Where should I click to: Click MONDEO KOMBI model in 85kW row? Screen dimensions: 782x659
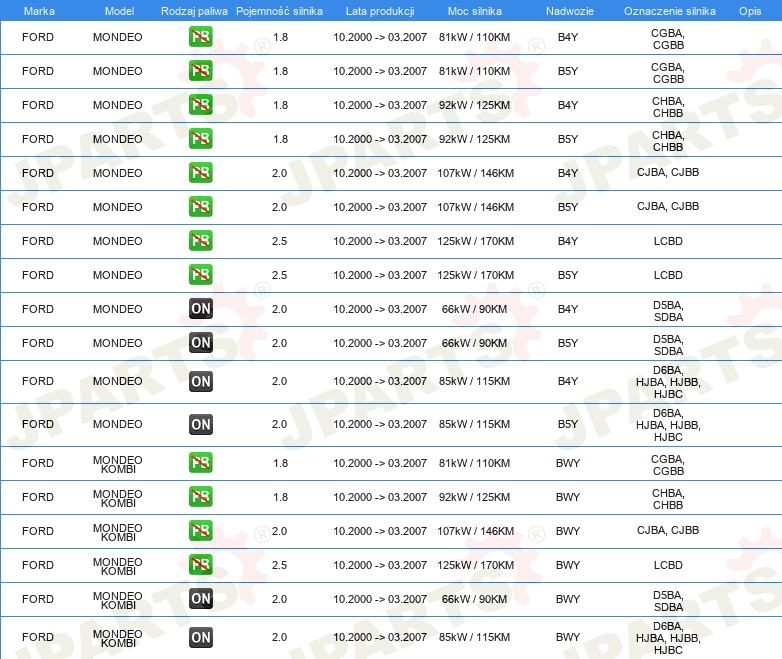118,638
